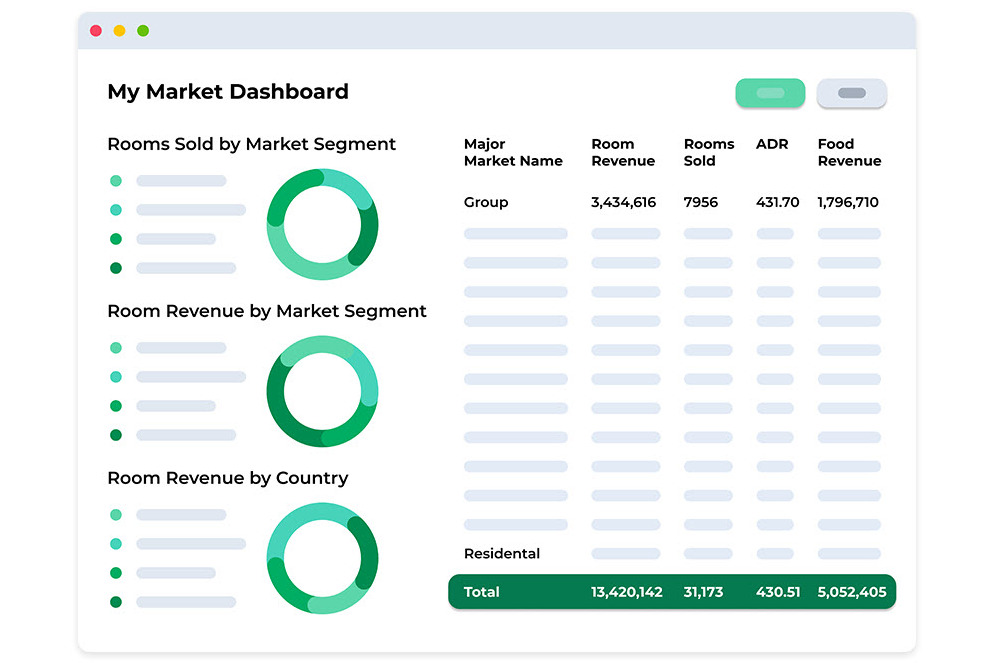This screenshot has height=663, width=994.
Task: Sort table by Rooms Sold column header
Action: pos(709,152)
